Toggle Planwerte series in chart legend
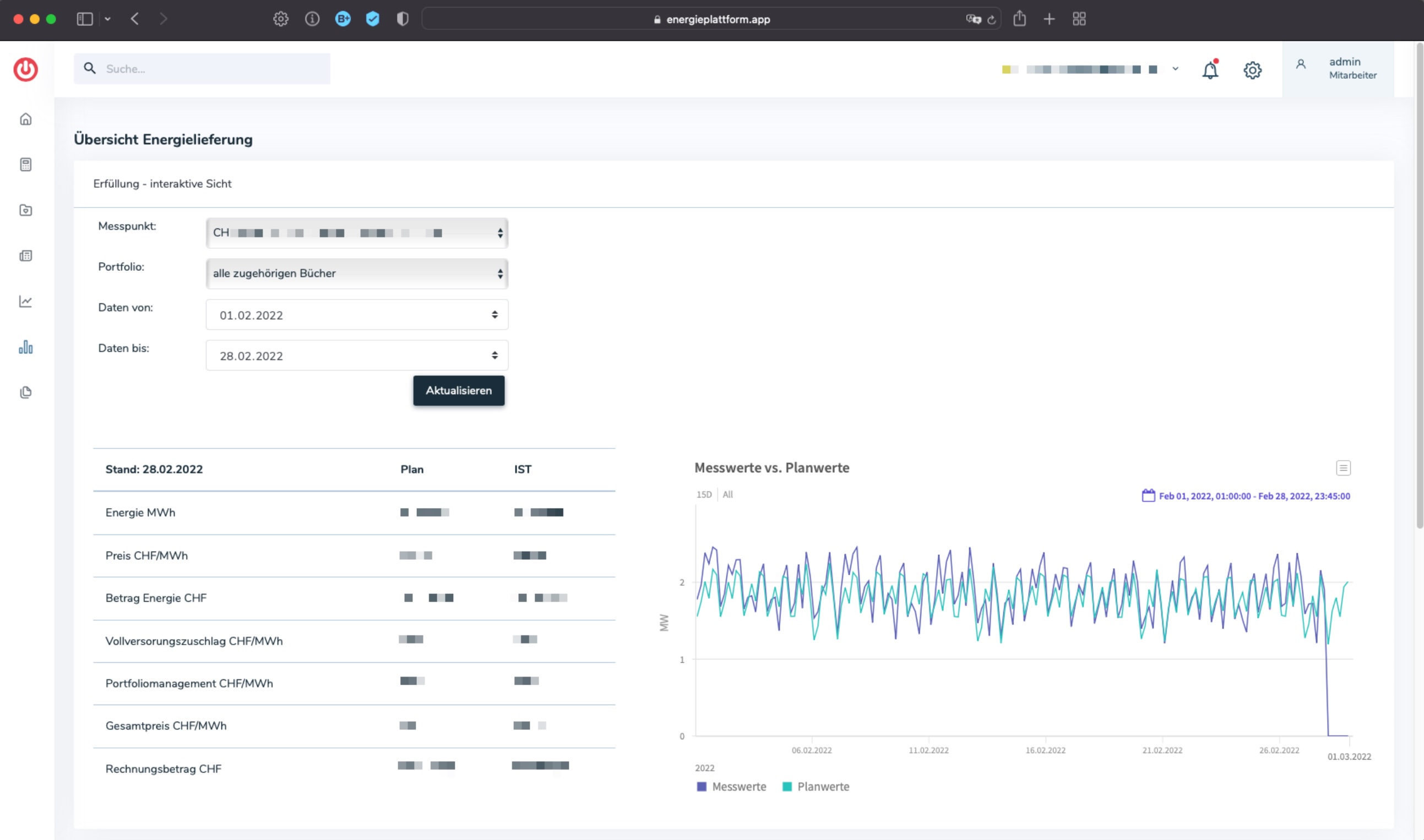The image size is (1424, 840). [816, 786]
